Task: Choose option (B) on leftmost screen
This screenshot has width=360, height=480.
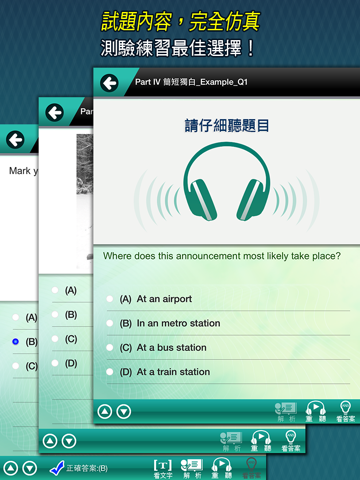Action: [x=25, y=342]
